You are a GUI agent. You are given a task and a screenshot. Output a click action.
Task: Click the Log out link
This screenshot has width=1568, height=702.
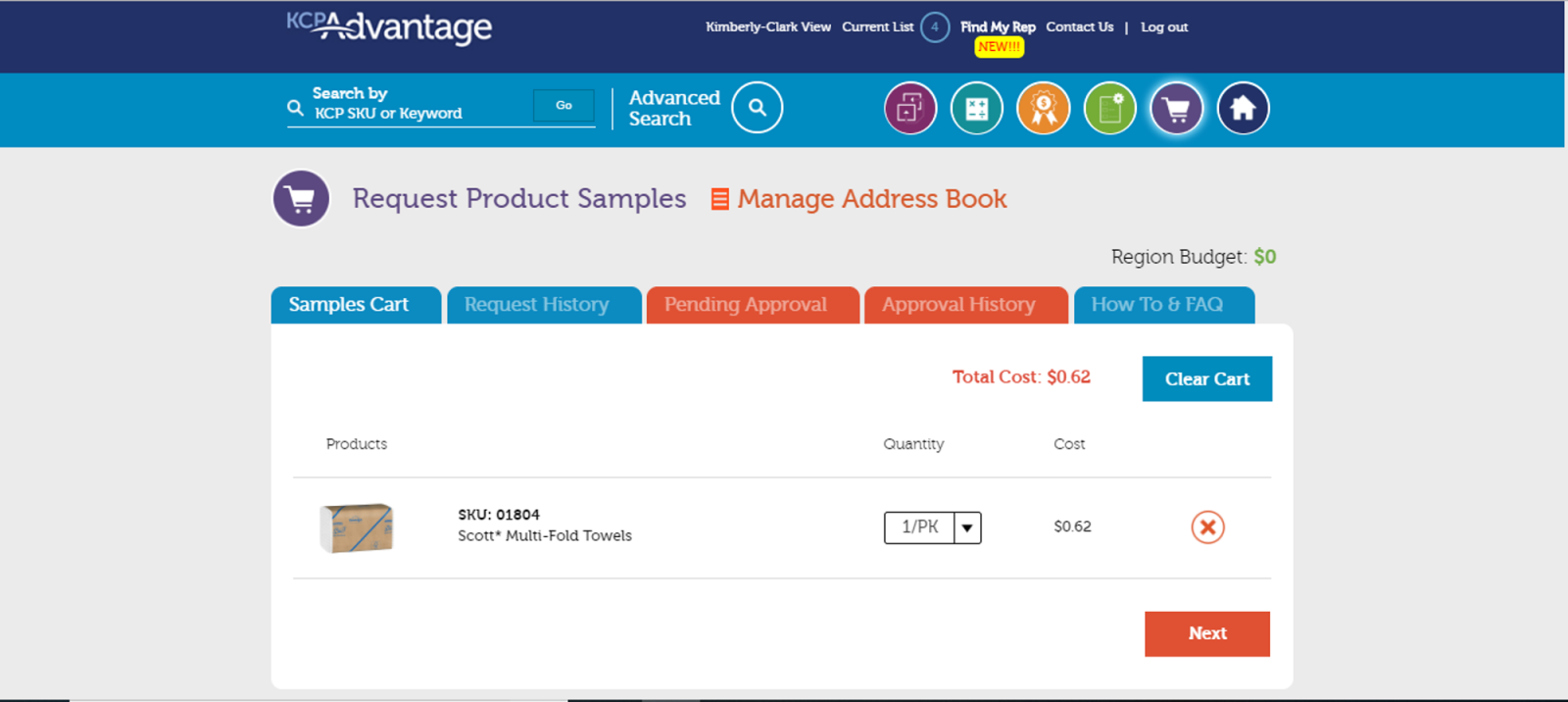point(1164,27)
